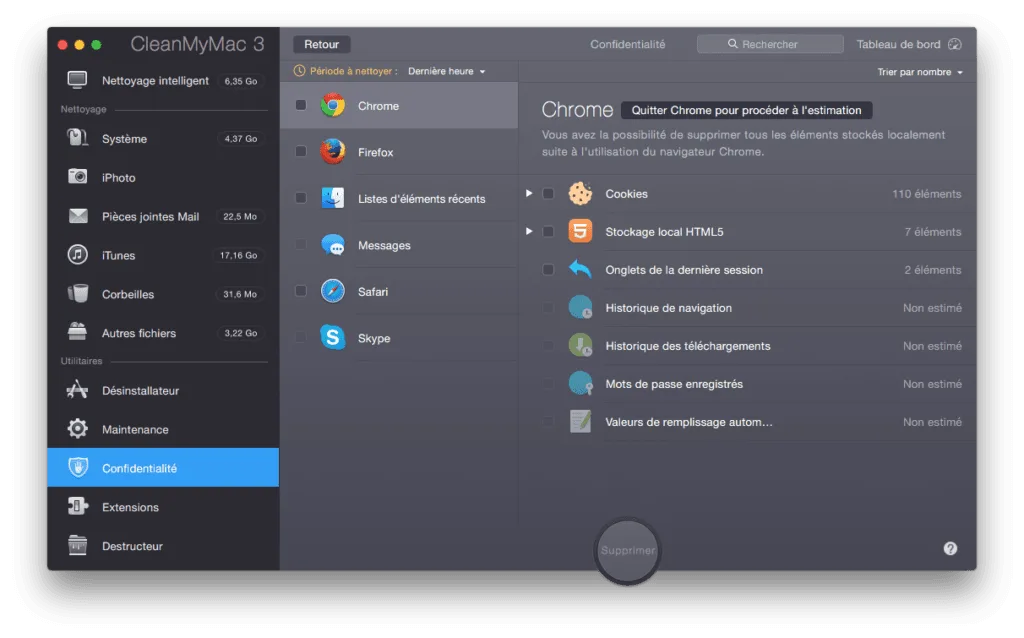
Task: Click the 3,22 Go size badge
Action: point(240,333)
